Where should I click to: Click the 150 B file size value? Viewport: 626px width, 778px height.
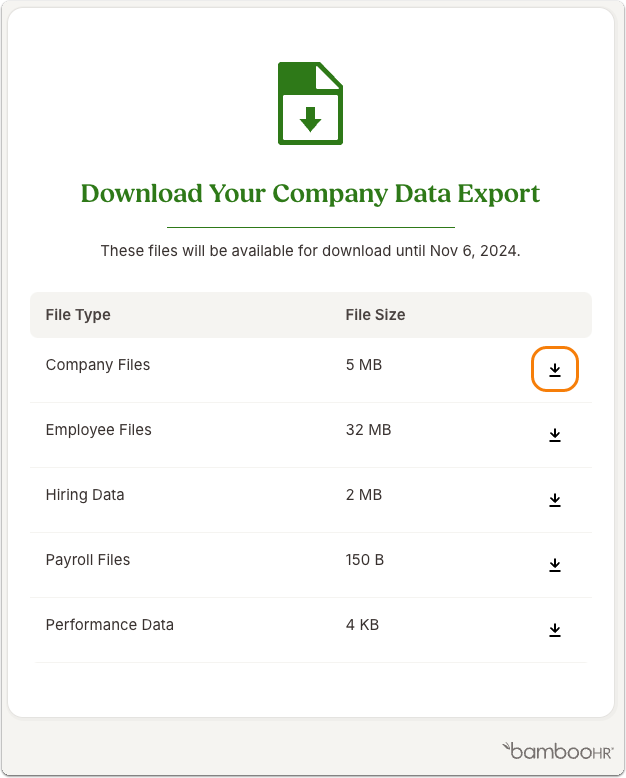365,560
